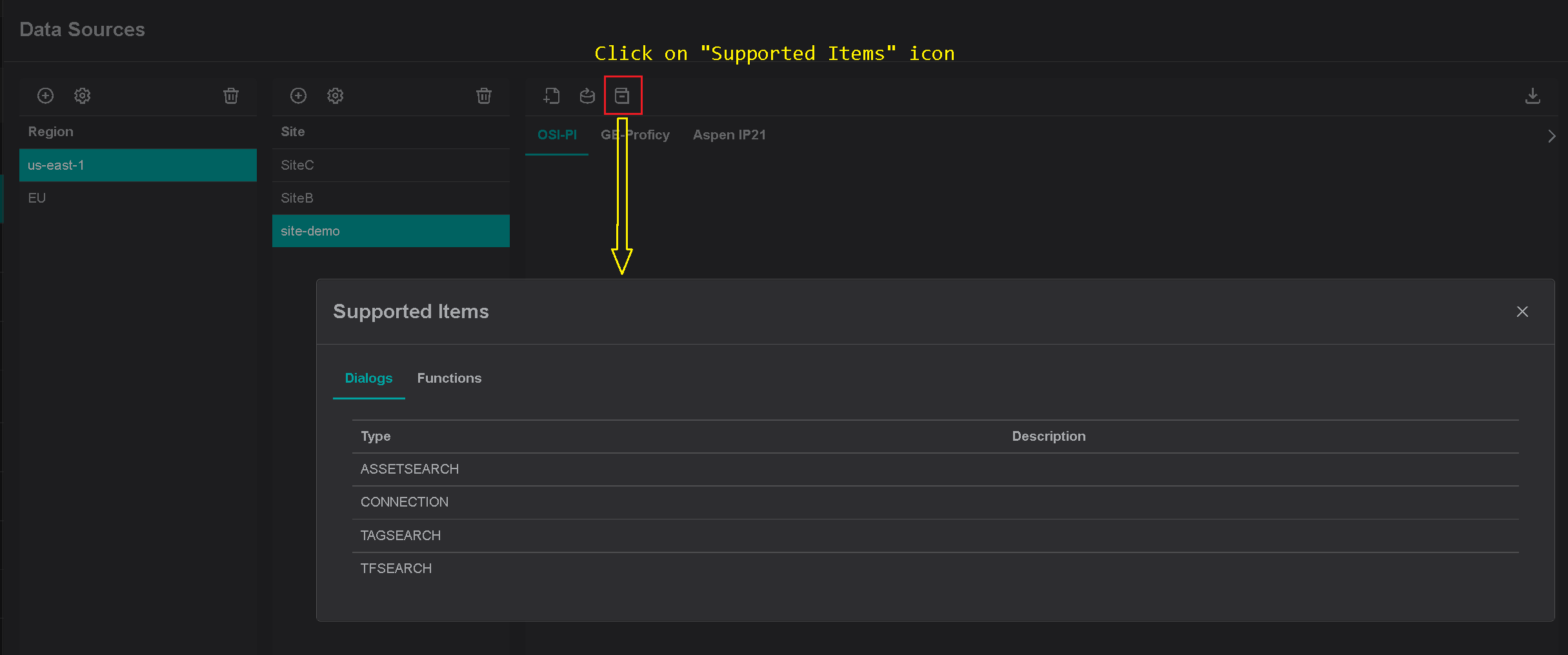Select the Dialogs tab
Viewport: 1568px width, 655px height.
click(x=368, y=378)
